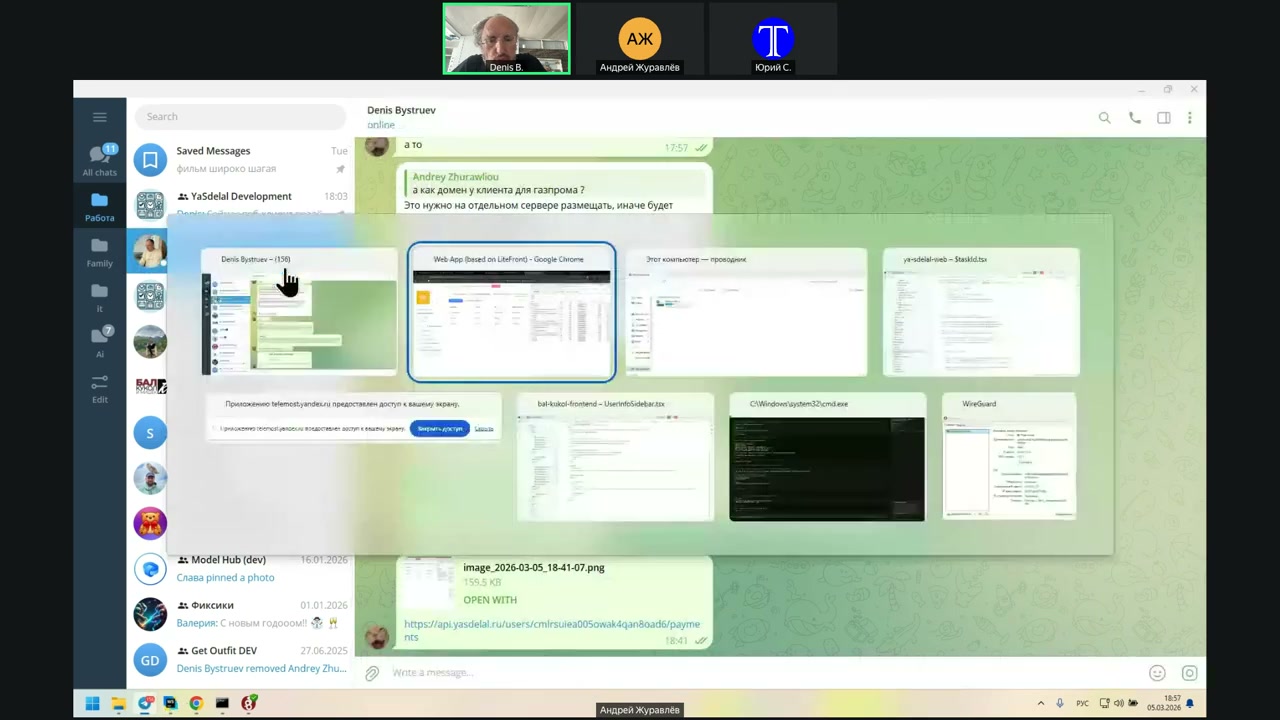Open the three-dot chat options menu
Image resolution: width=1280 pixels, height=720 pixels.
pyautogui.click(x=1189, y=118)
